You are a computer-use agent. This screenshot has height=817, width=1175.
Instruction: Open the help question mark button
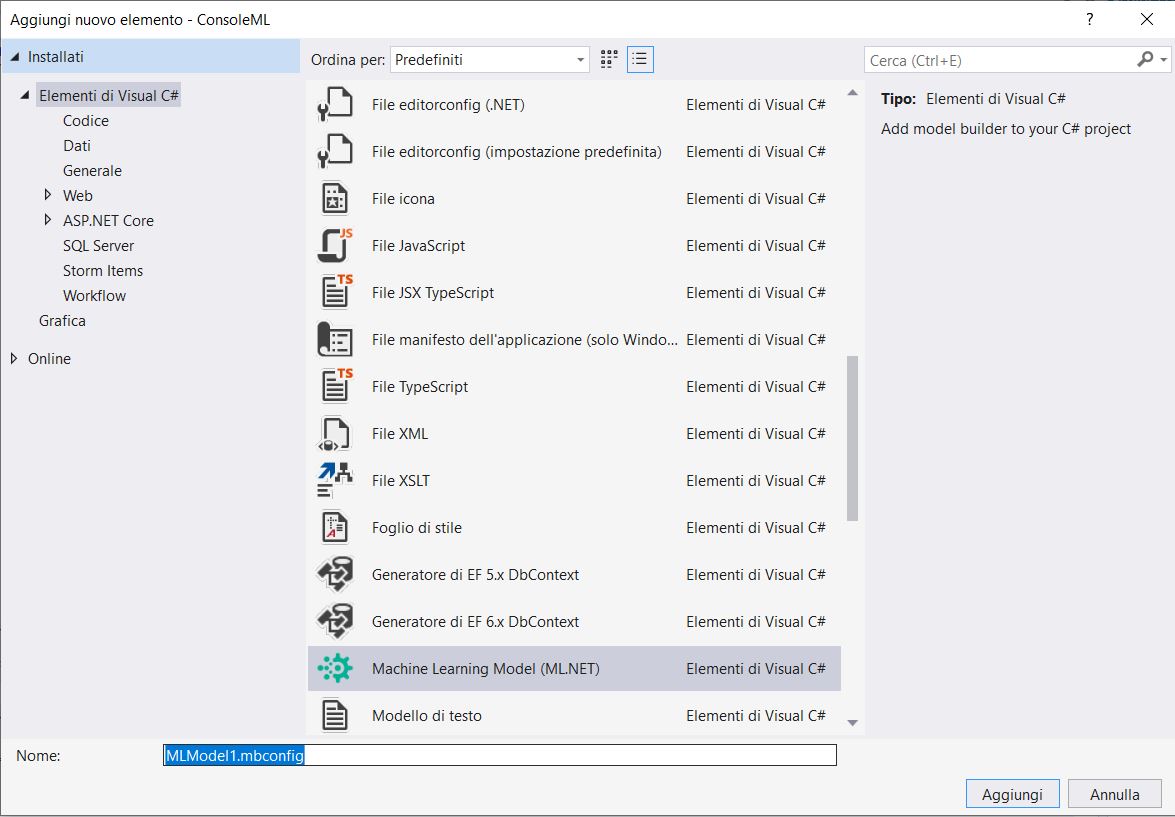point(1090,19)
